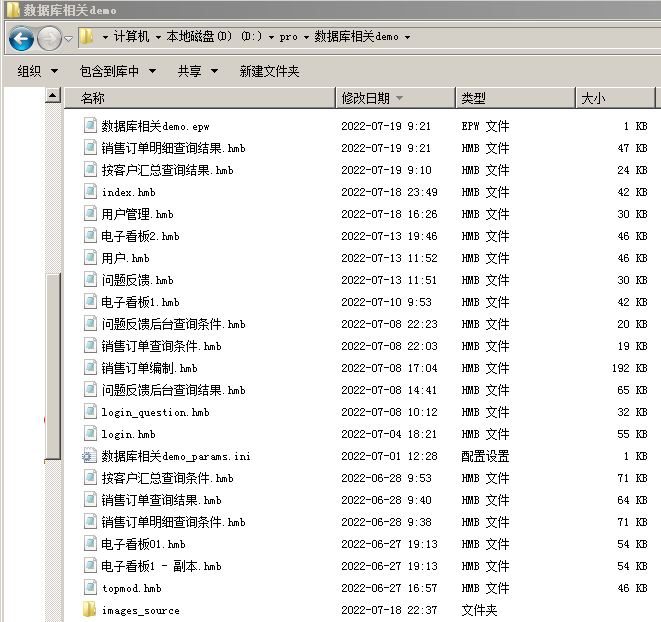This screenshot has height=622, width=661.
Task: Click the index.hmb file icon
Action: click(89, 192)
